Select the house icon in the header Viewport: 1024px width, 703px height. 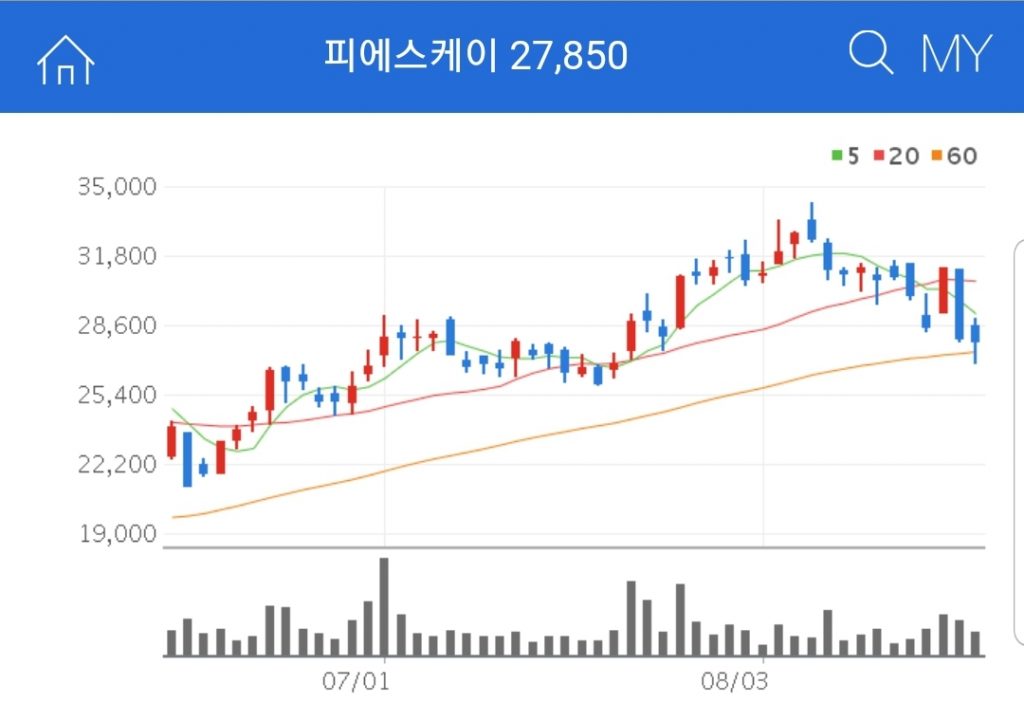(66, 55)
